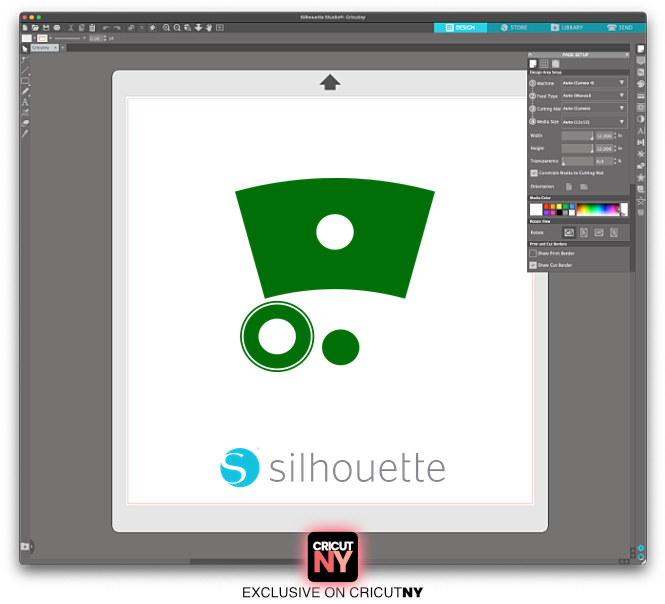Click the Width input field
This screenshot has width=665, height=604.
click(577, 135)
